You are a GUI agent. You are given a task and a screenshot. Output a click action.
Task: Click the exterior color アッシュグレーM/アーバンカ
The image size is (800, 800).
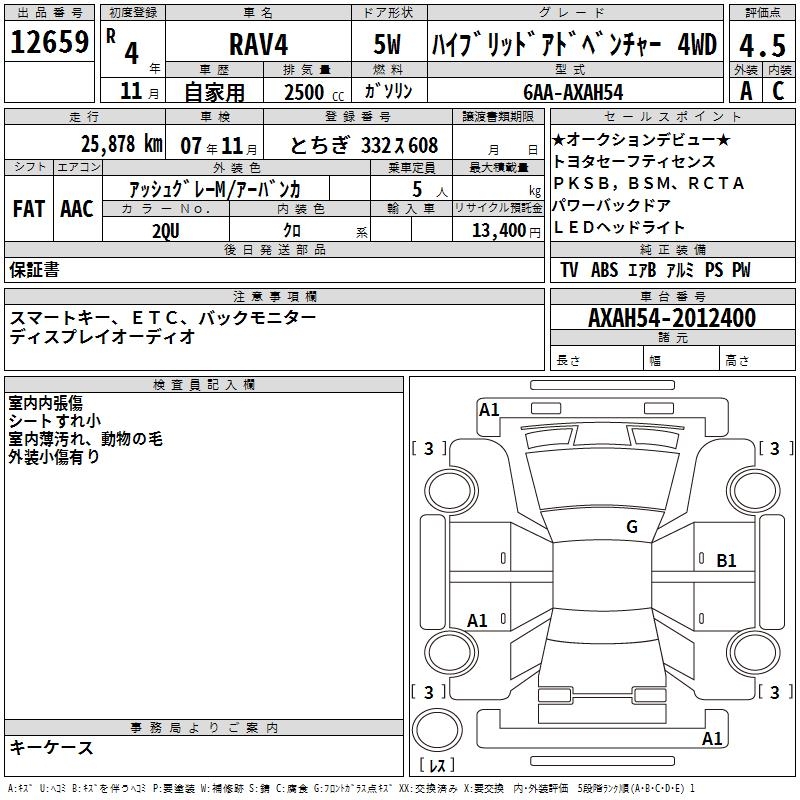point(215,189)
